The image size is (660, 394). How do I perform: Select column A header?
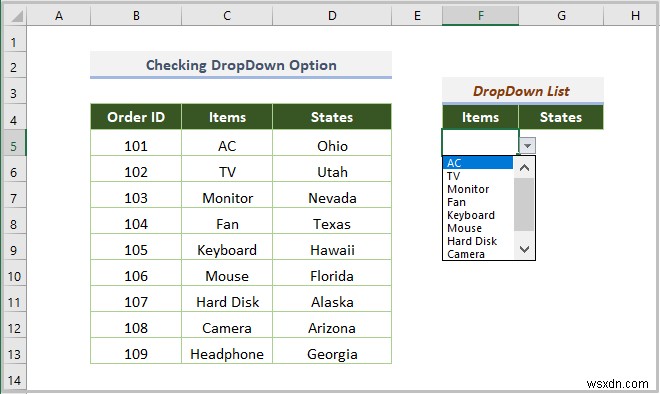[59, 16]
